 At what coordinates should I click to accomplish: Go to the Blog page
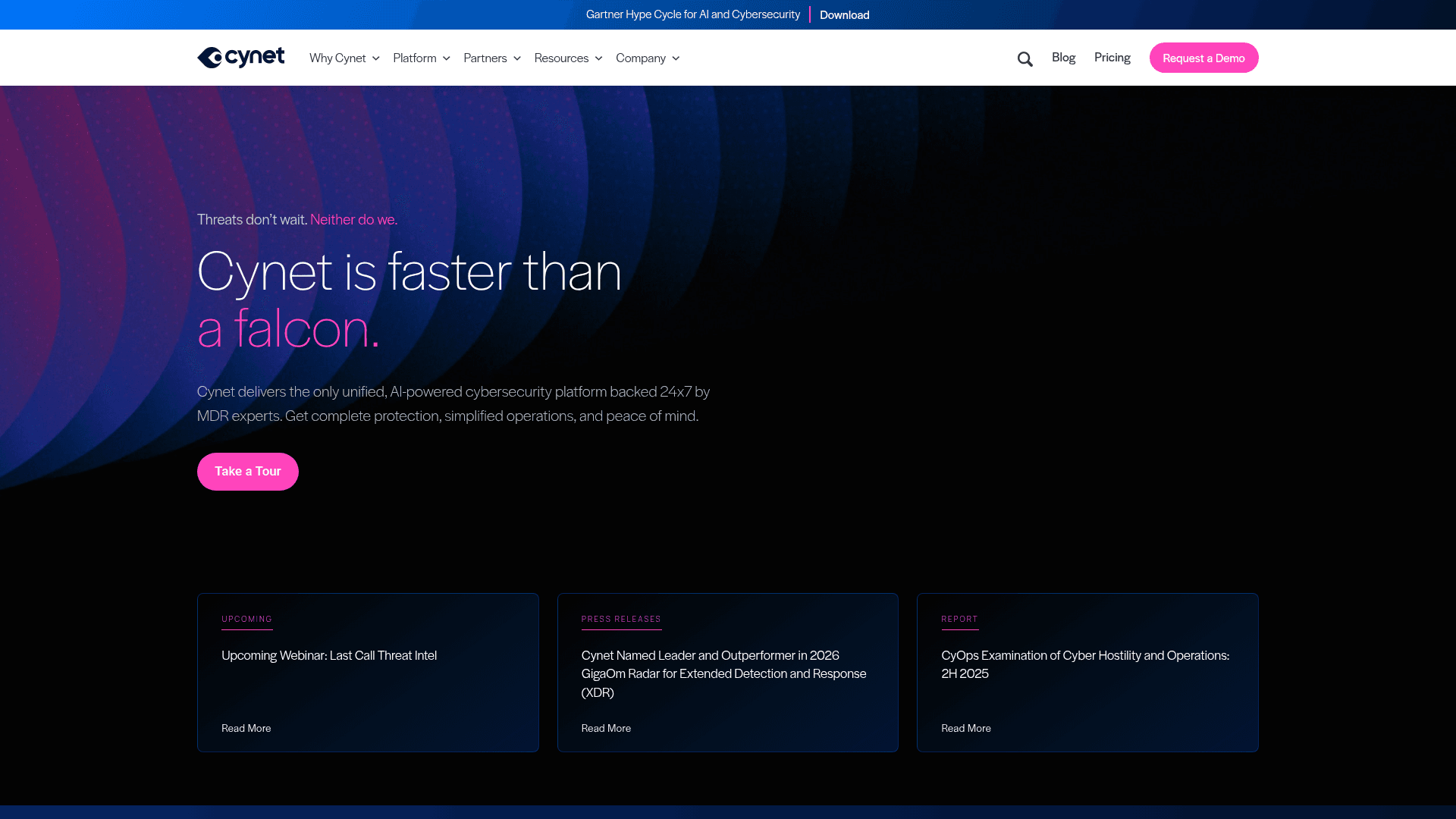click(1063, 58)
